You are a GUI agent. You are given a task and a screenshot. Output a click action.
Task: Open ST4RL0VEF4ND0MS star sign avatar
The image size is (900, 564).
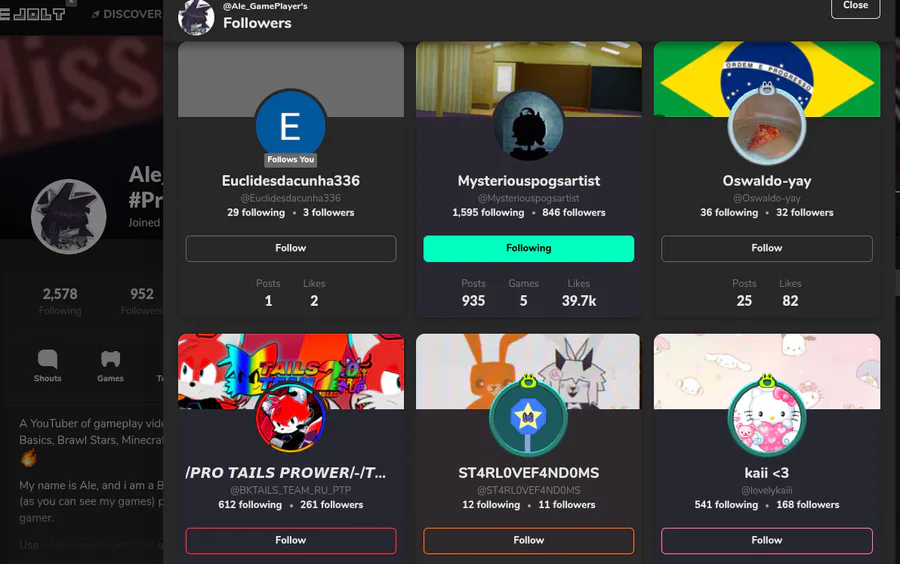click(x=528, y=419)
